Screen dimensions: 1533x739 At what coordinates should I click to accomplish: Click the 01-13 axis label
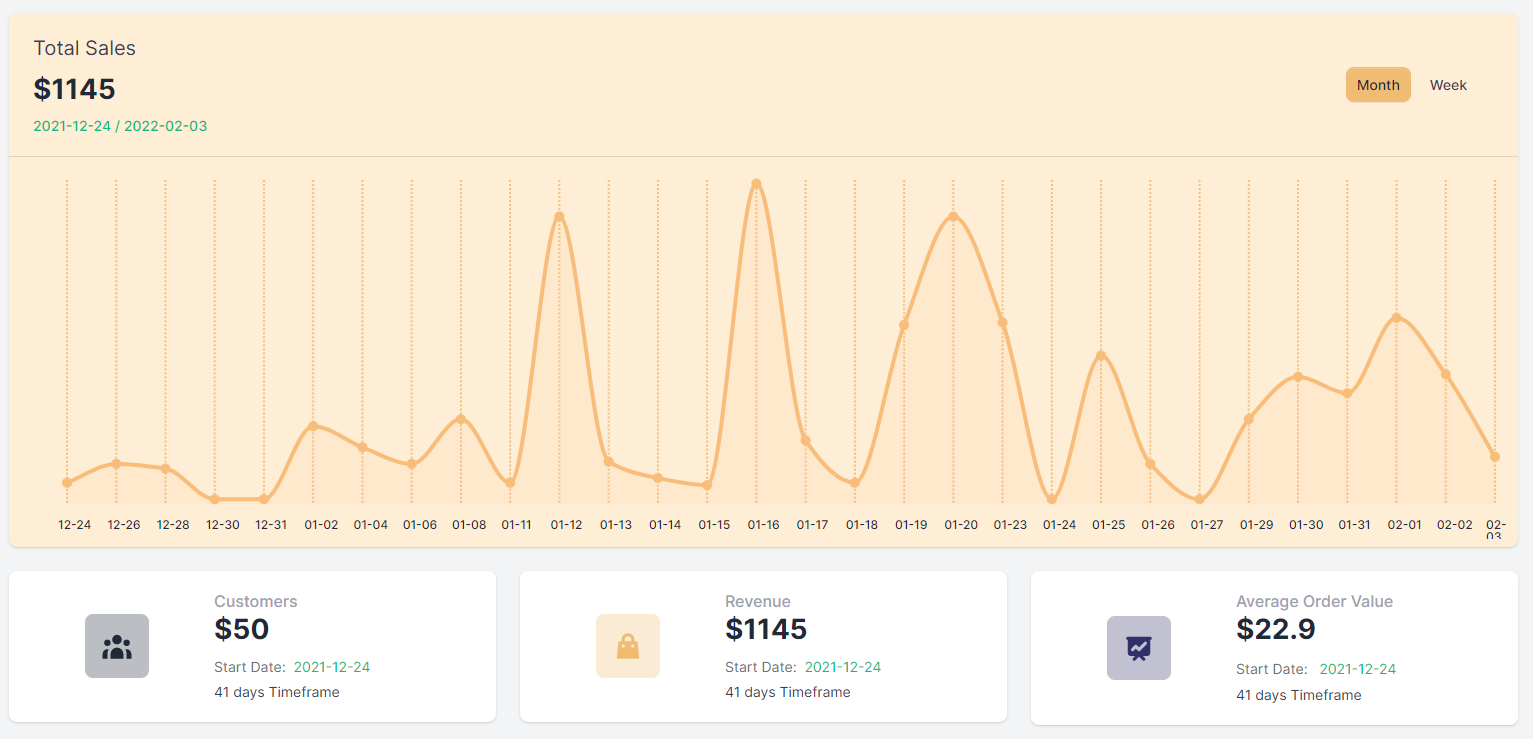[616, 525]
